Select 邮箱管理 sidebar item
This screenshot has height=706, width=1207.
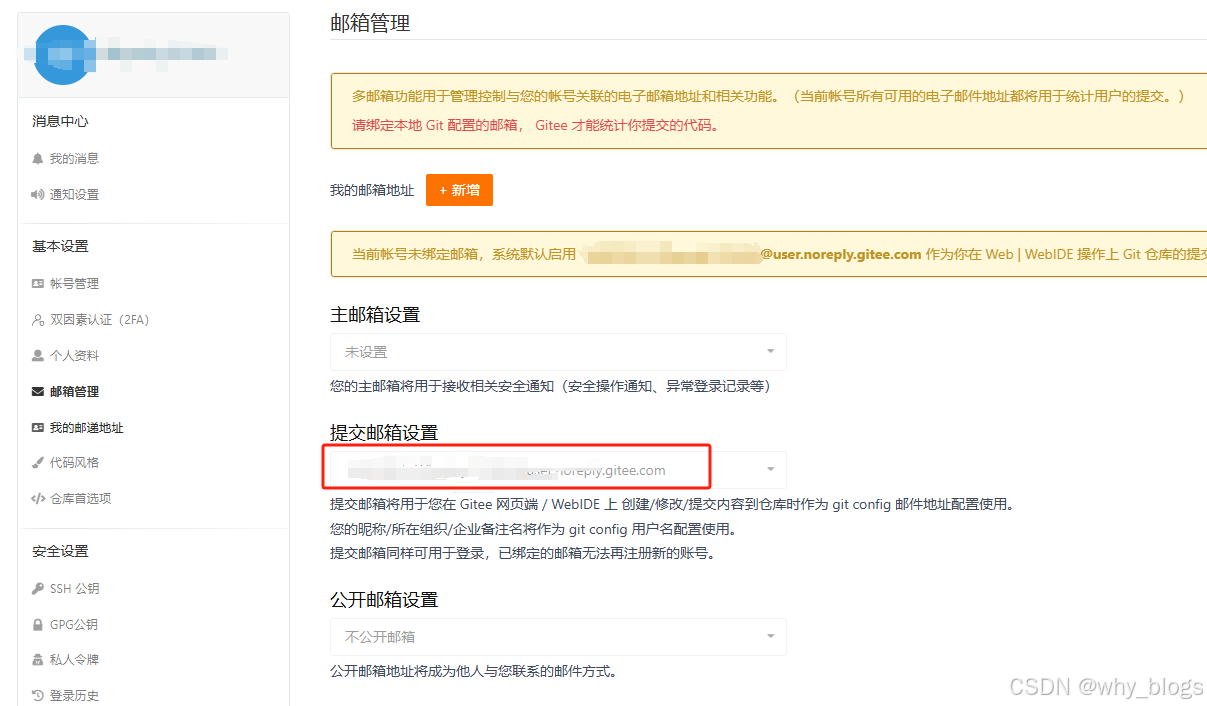pos(74,392)
